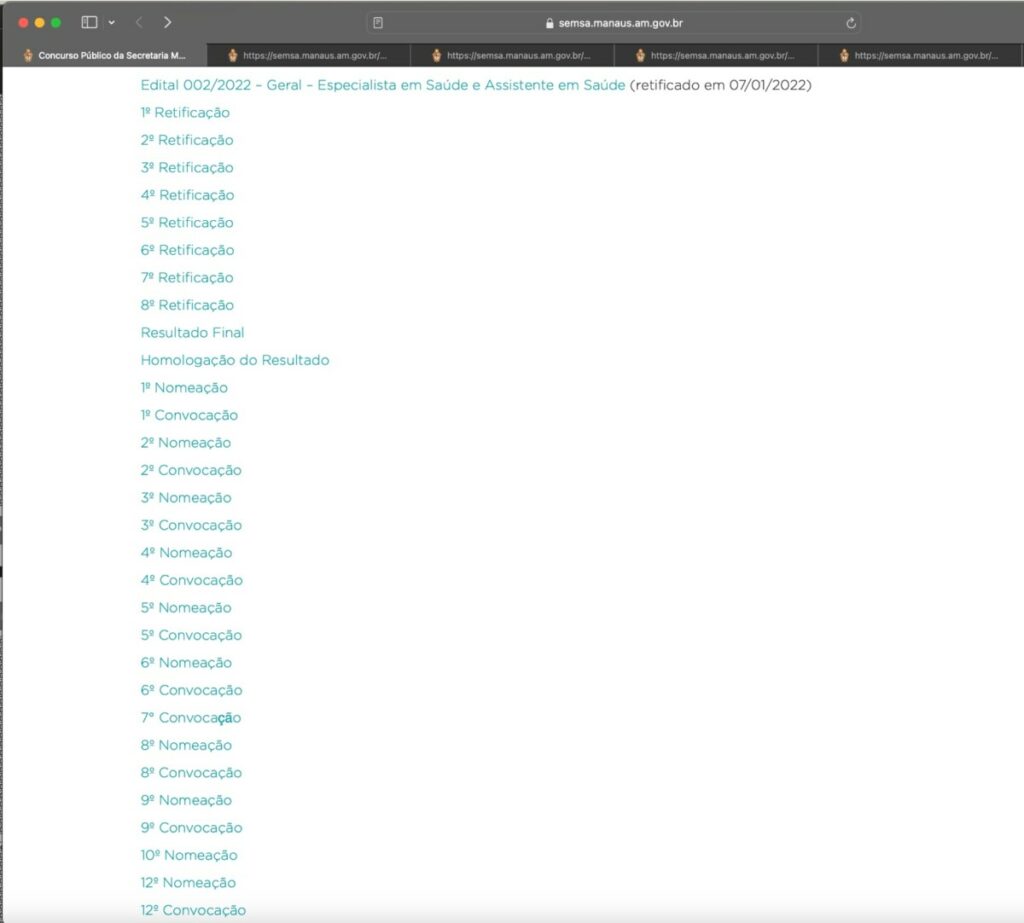Open the 3ª Nomeação link
The width and height of the screenshot is (1024, 923).
click(x=185, y=497)
